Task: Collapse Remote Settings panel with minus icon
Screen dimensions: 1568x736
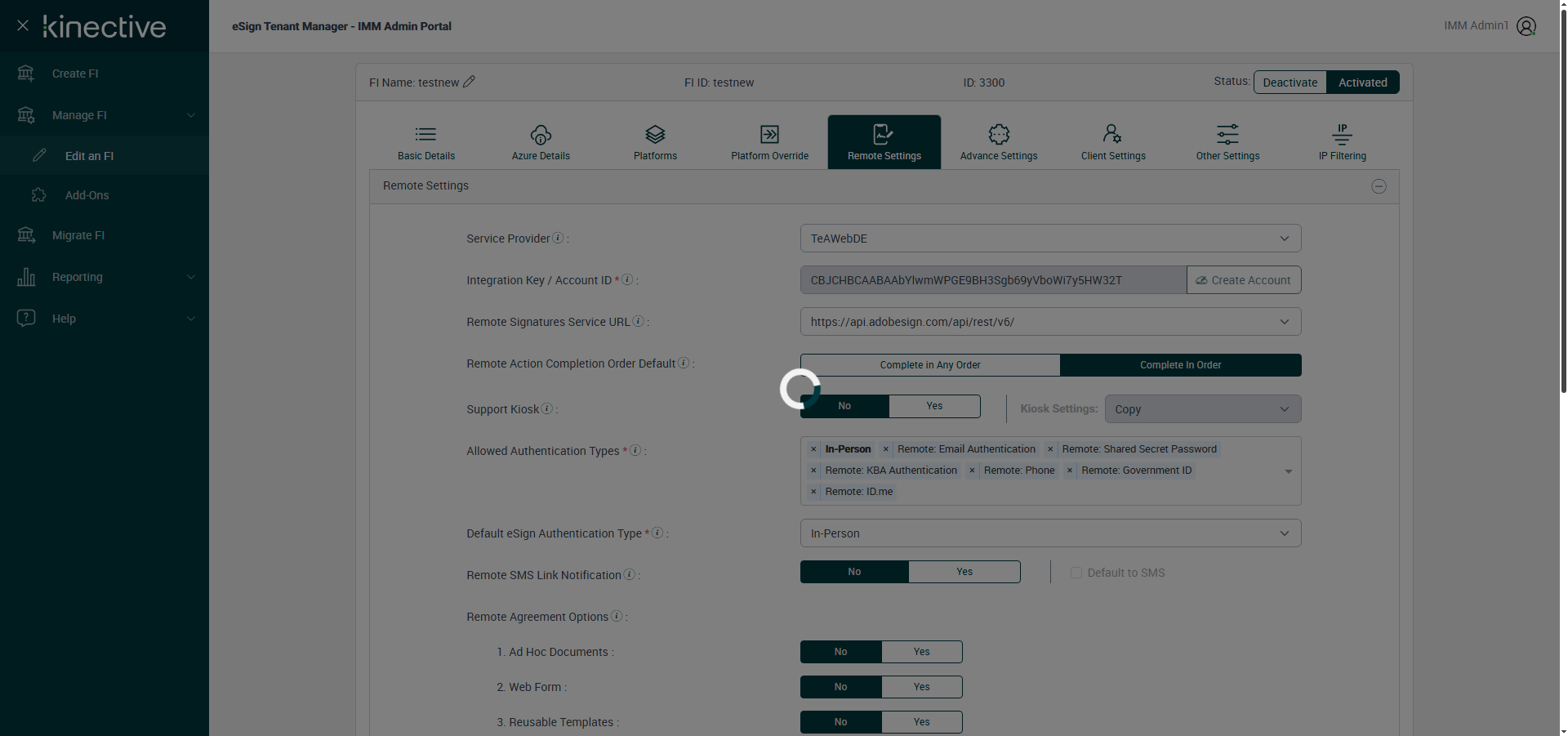Action: [1379, 186]
